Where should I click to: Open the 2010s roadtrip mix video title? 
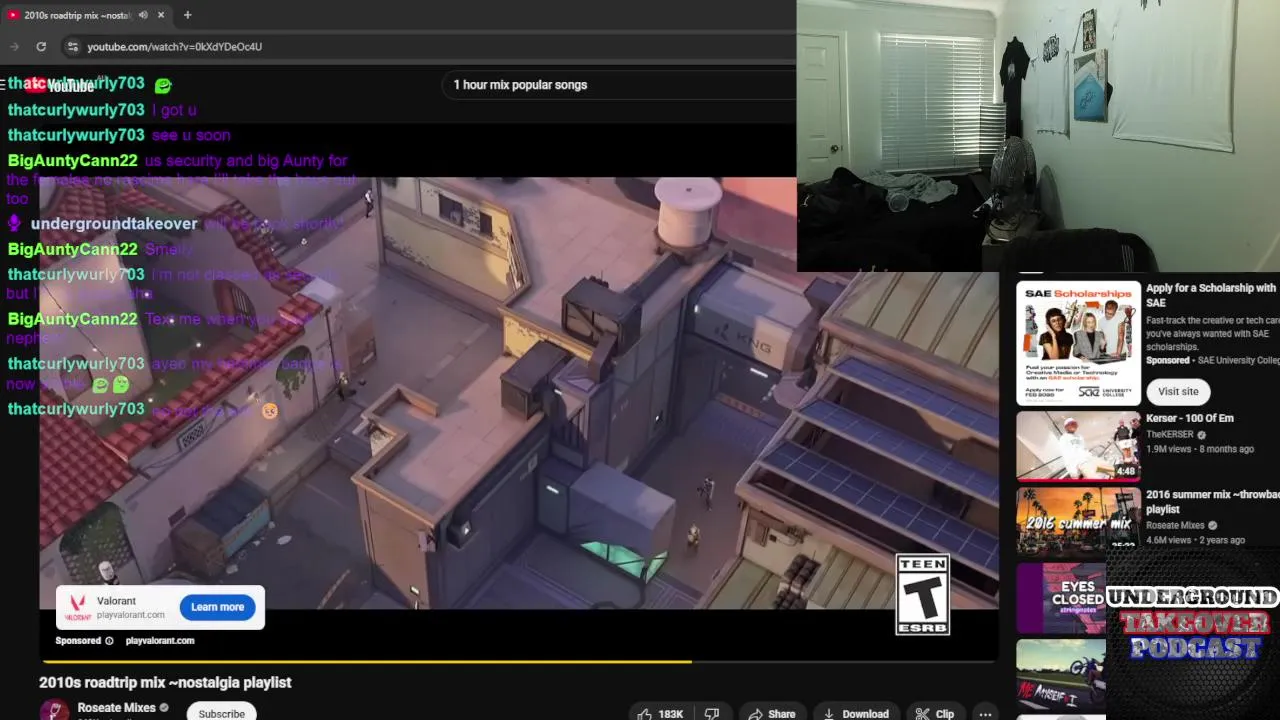coord(165,682)
